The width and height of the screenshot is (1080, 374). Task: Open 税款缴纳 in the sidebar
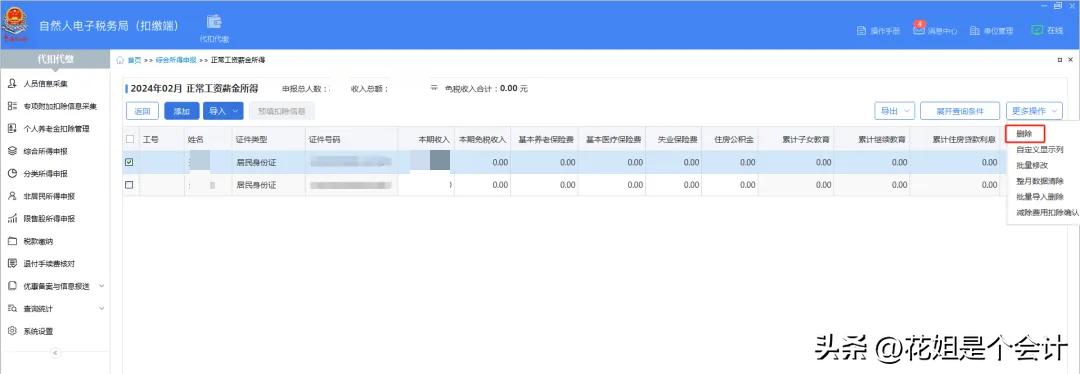(x=38, y=241)
